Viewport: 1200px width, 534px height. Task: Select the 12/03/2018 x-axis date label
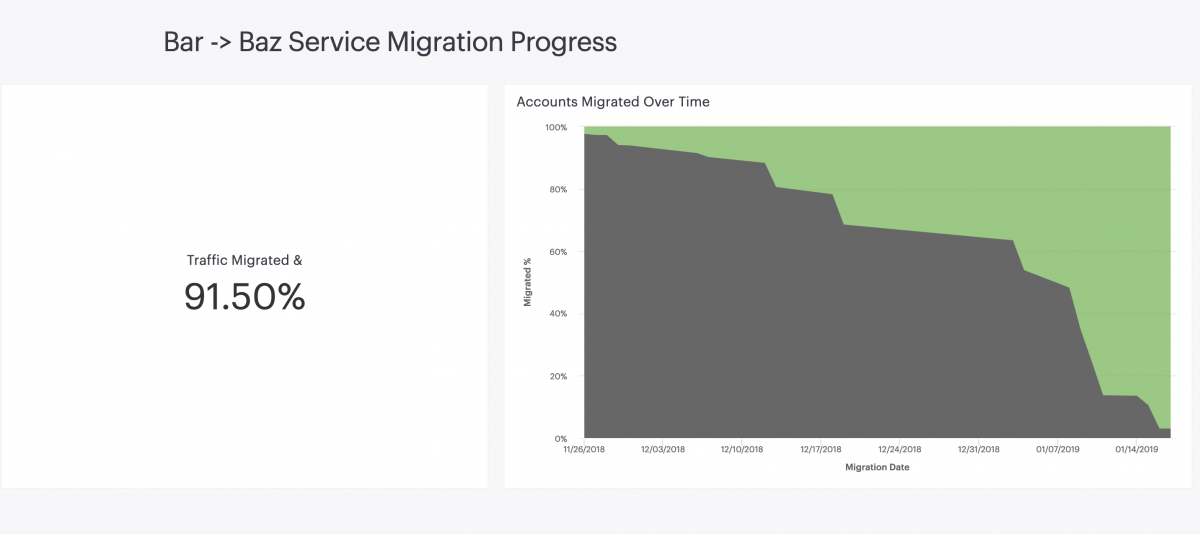[x=662, y=450]
